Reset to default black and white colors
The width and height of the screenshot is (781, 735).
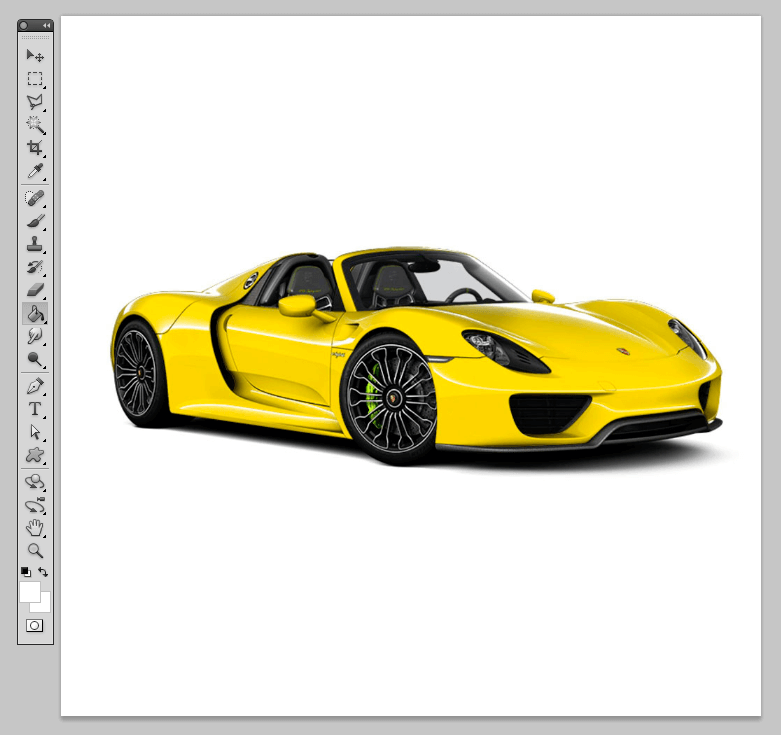pos(26,572)
